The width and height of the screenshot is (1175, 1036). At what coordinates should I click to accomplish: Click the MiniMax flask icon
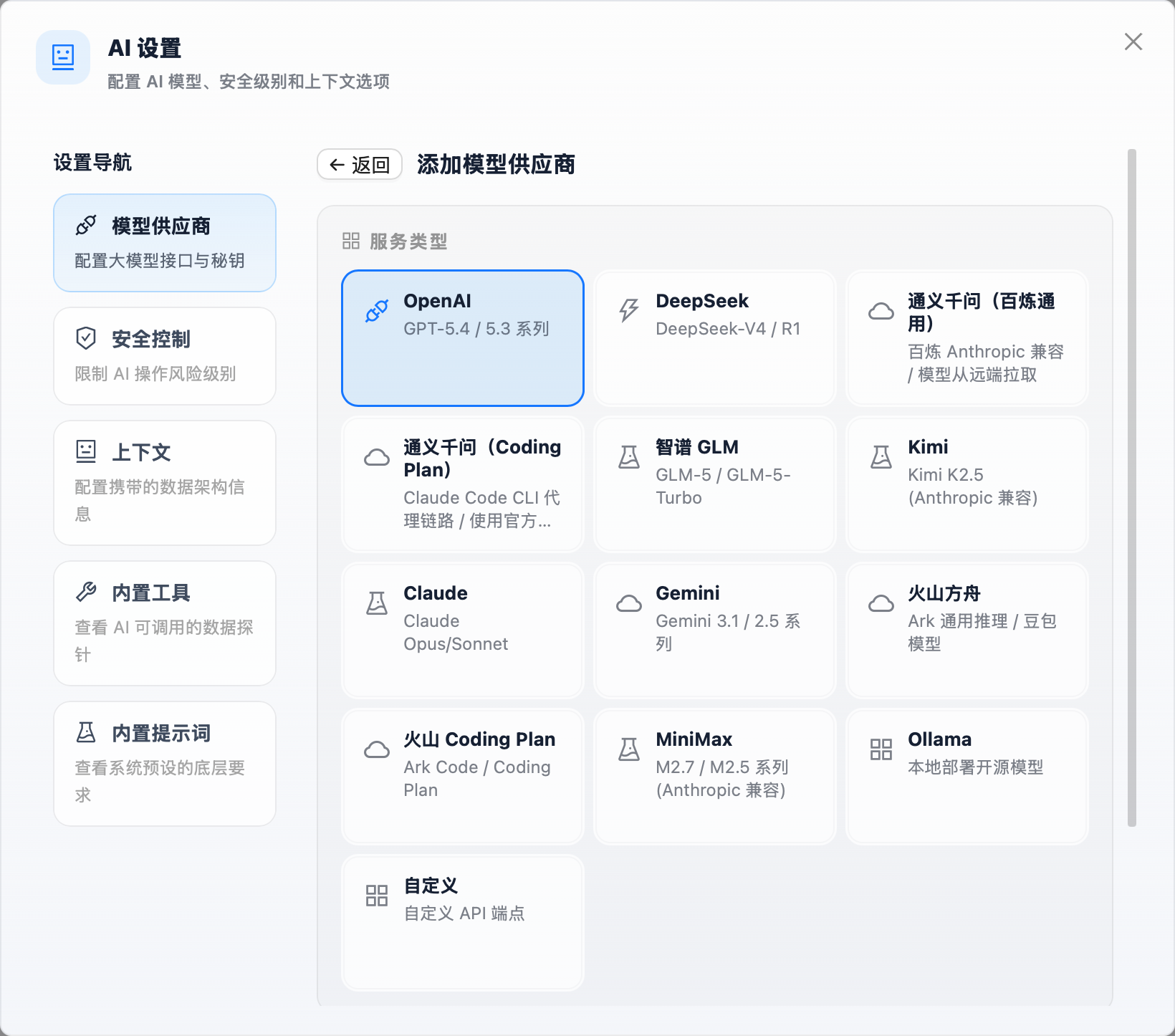point(629,749)
